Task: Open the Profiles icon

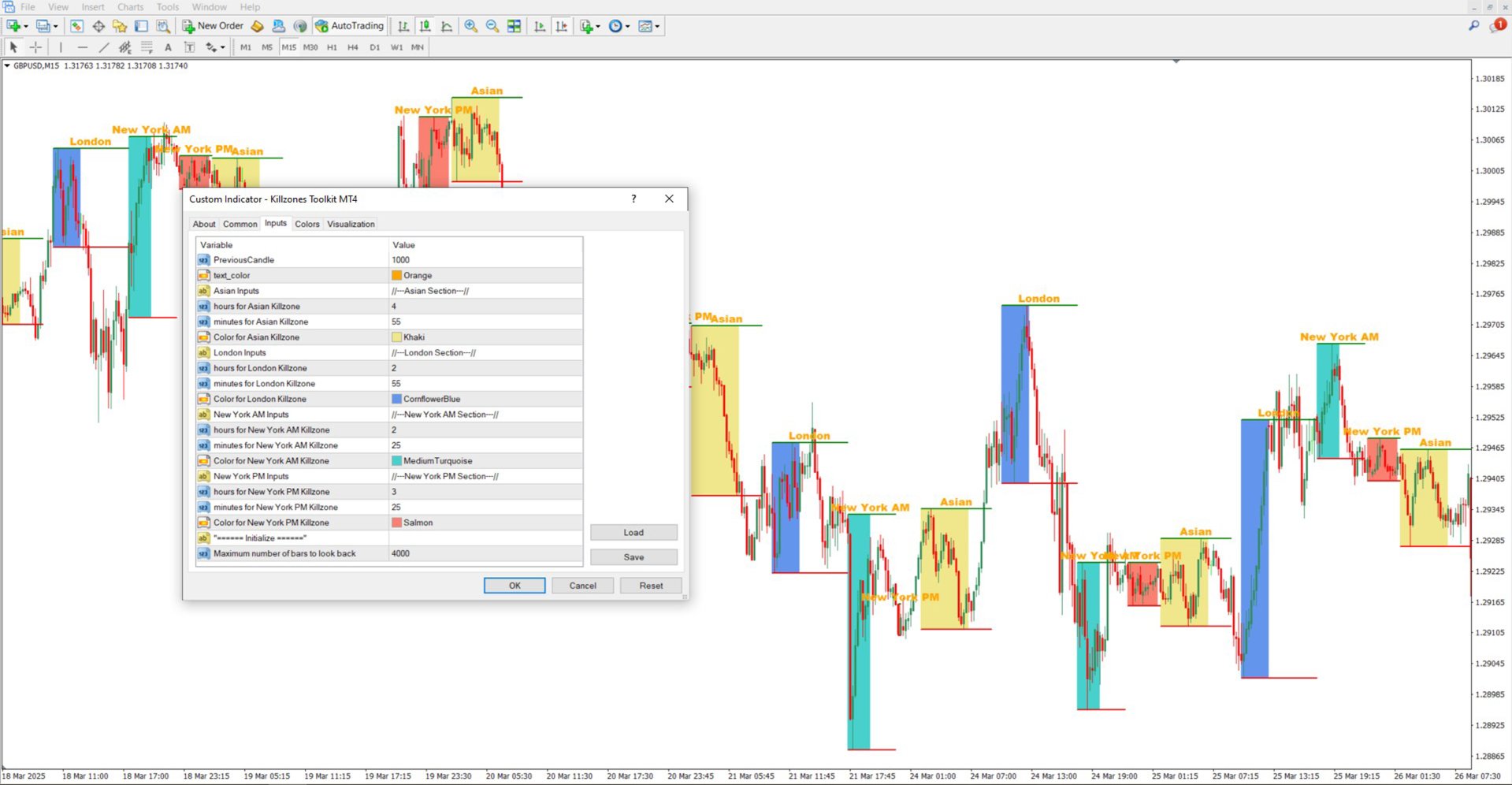Action: (x=43, y=26)
